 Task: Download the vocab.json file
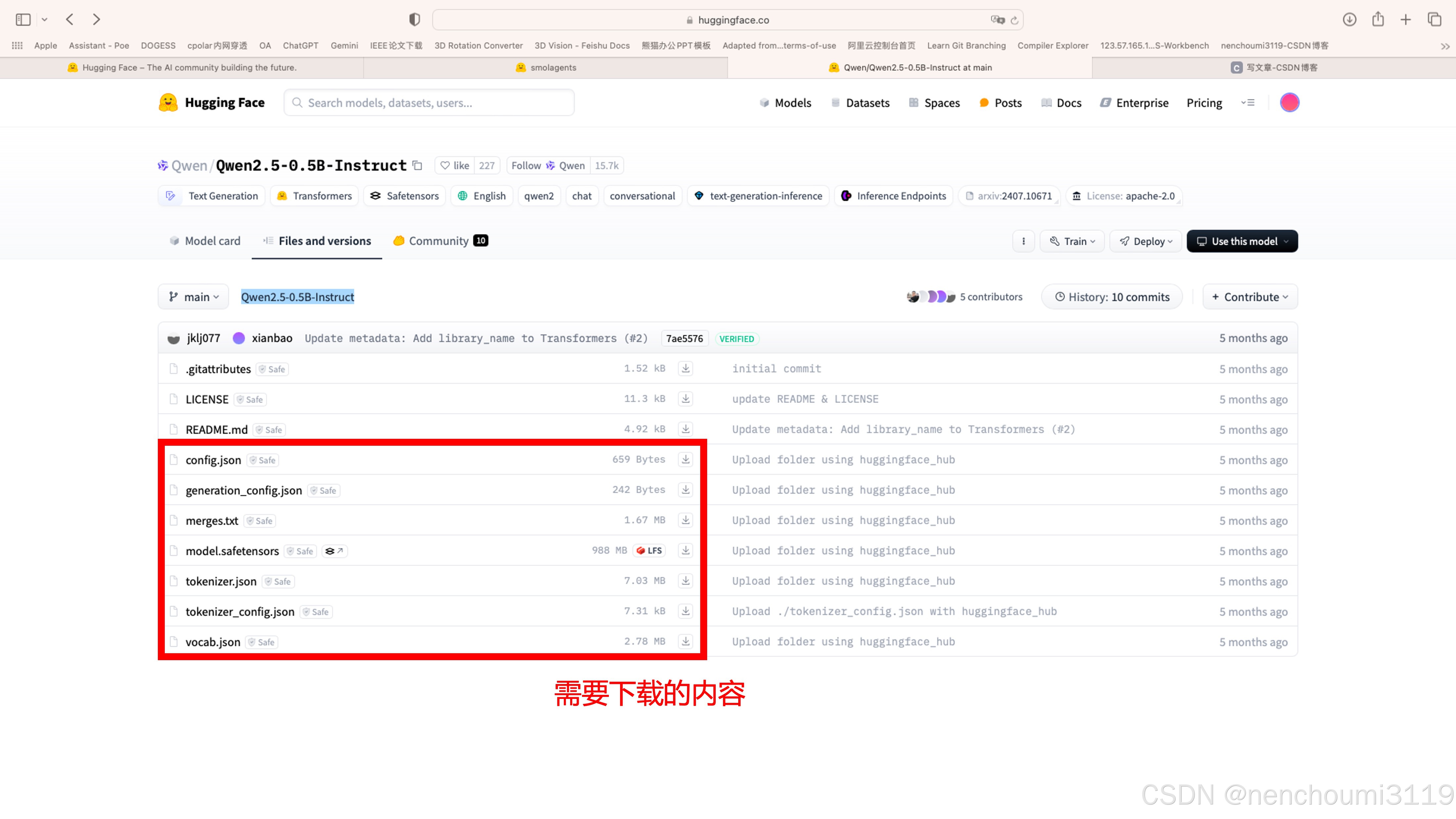pyautogui.click(x=685, y=641)
